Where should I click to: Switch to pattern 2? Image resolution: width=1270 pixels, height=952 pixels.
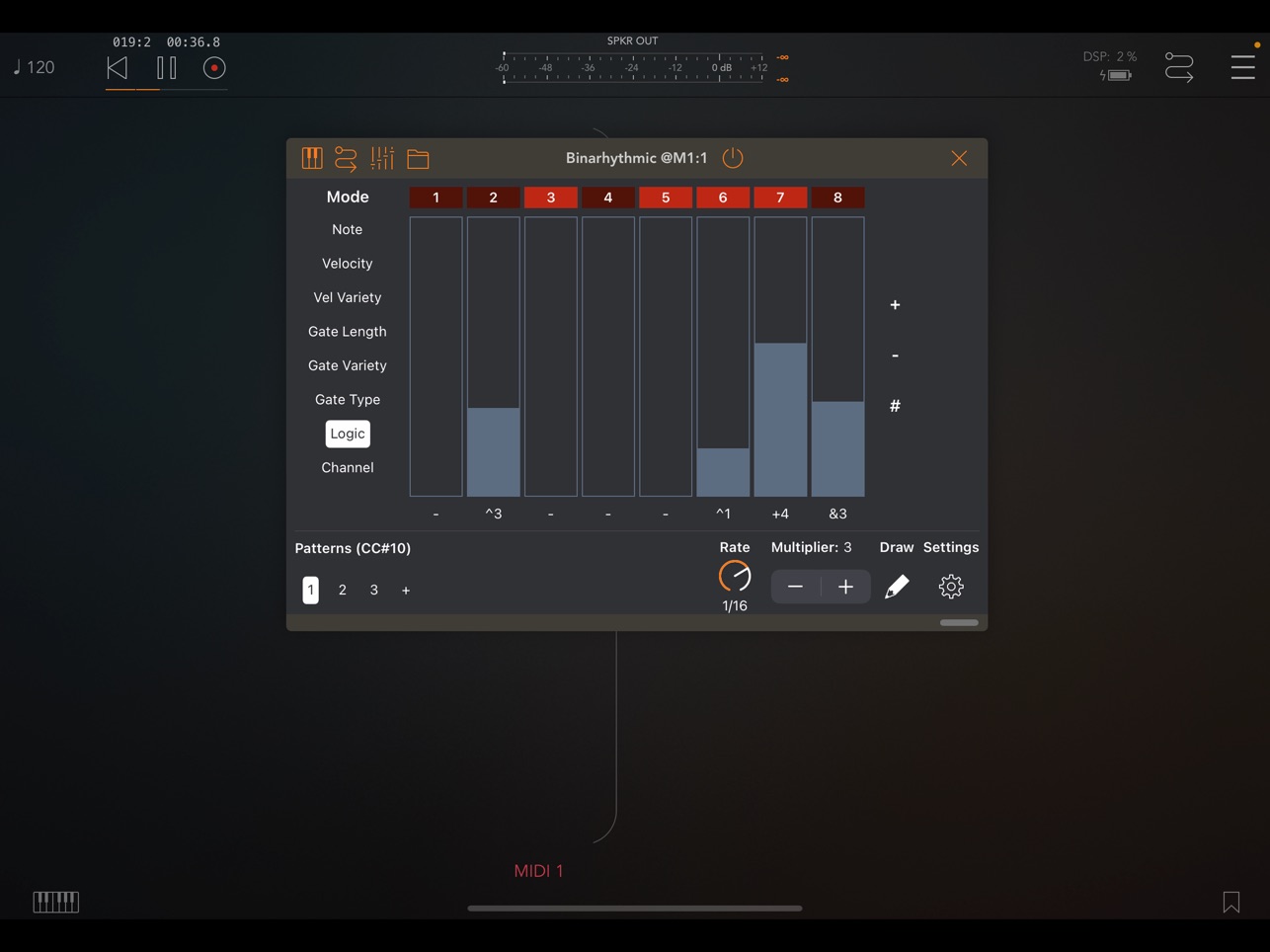click(343, 590)
